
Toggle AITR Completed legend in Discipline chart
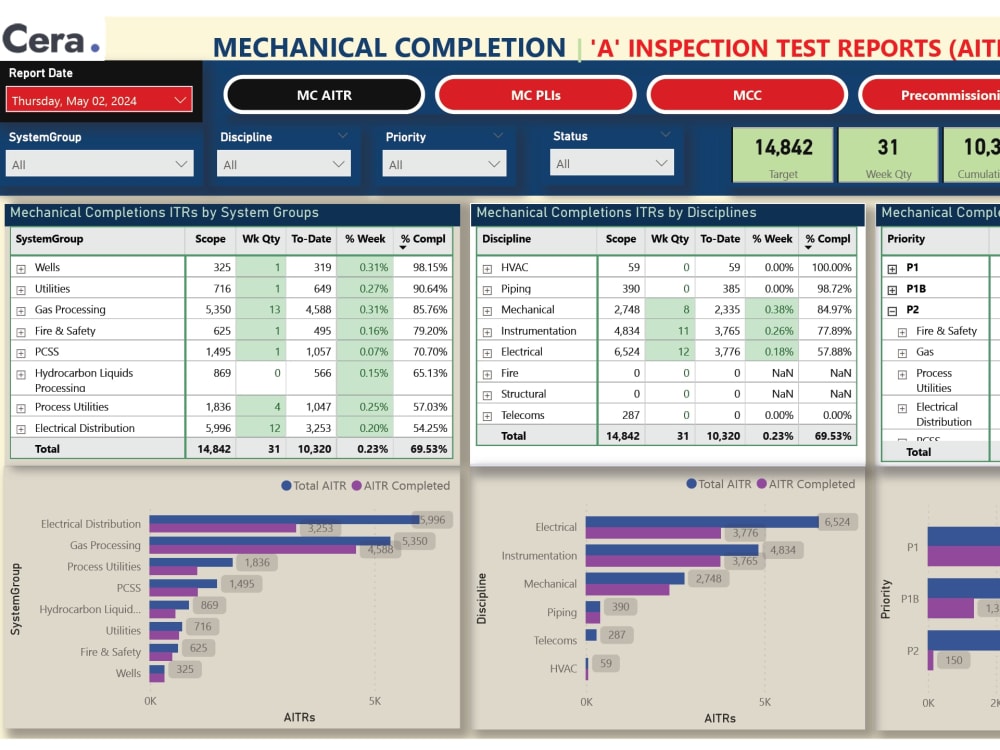[x=805, y=484]
